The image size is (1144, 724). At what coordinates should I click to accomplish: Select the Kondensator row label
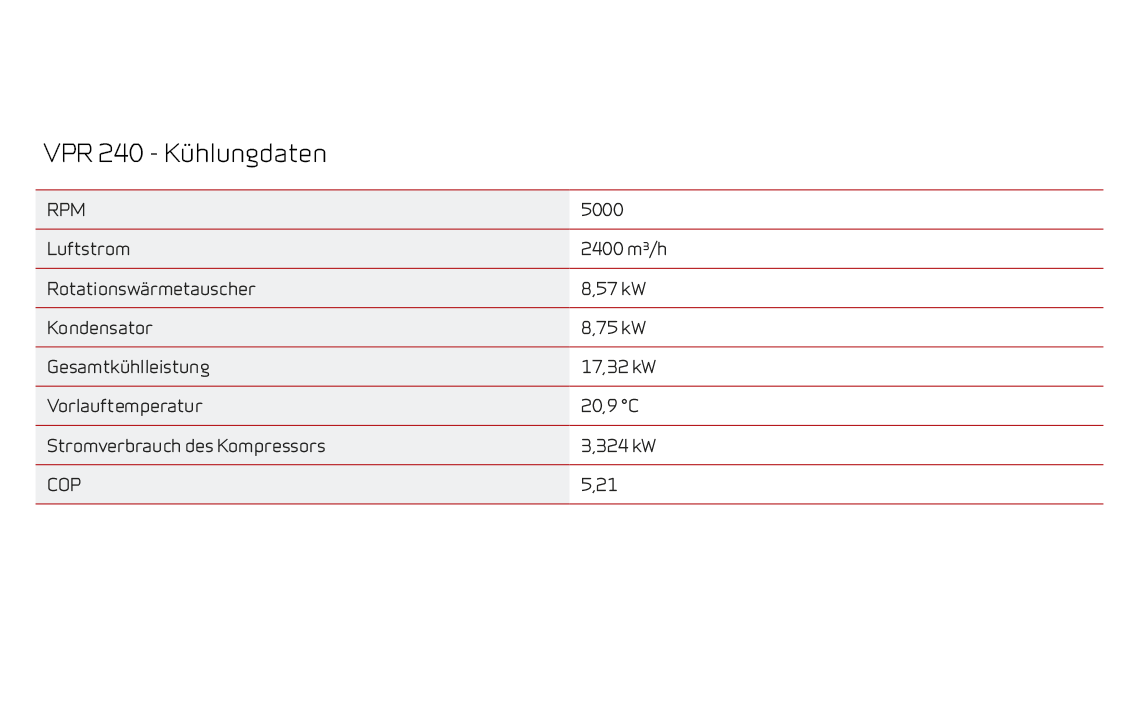coord(100,328)
